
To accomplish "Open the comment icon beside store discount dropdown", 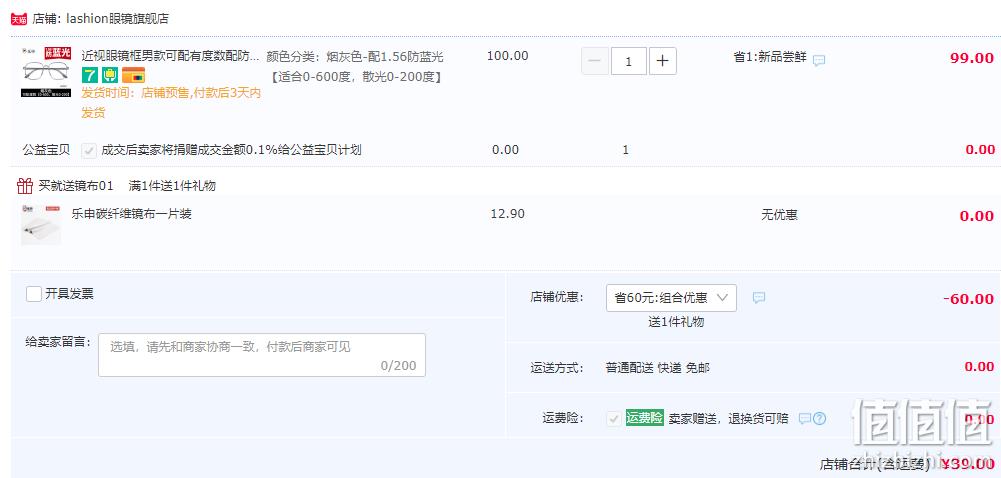I will click(x=758, y=298).
